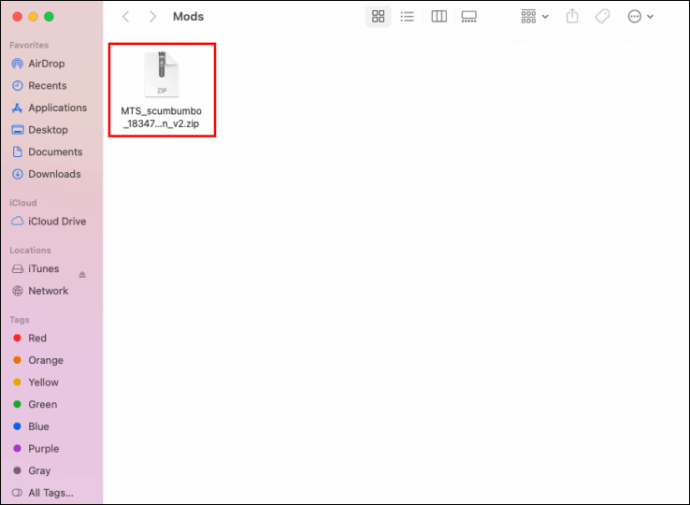
Task: Click the Mods window title
Action: coord(188,17)
